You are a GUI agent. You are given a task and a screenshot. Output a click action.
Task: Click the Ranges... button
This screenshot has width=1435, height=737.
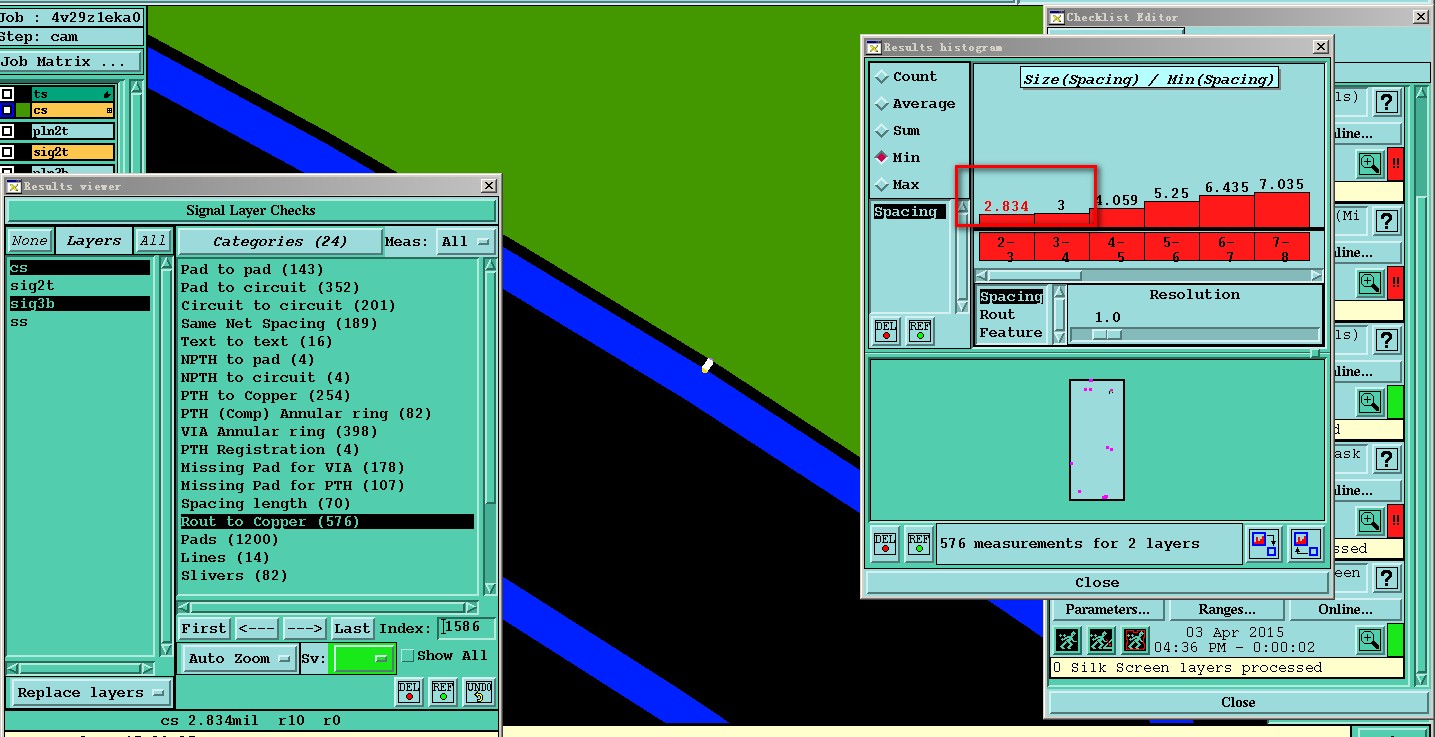(1227, 609)
